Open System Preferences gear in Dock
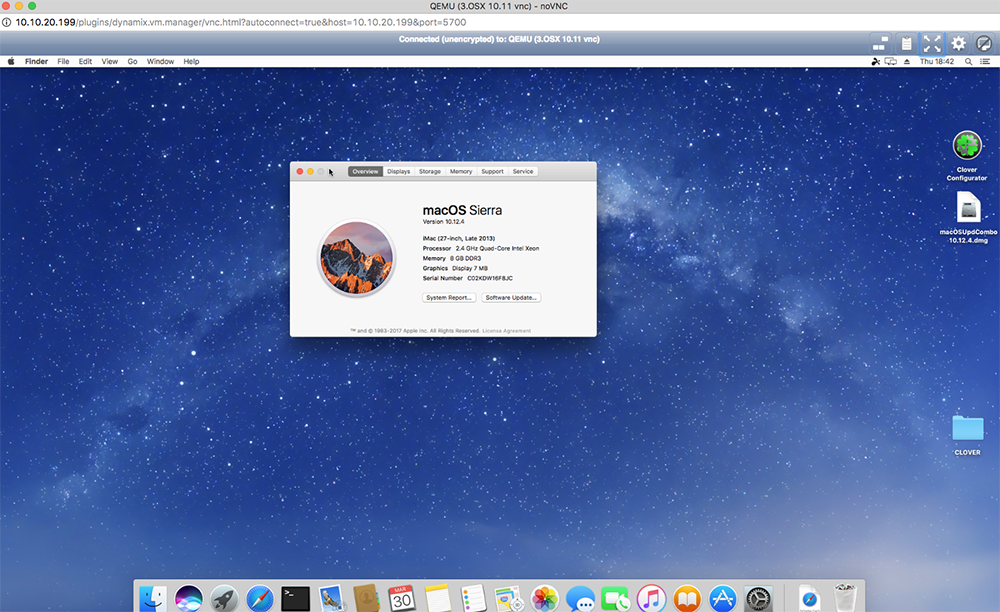This screenshot has width=1000, height=612. coord(758,599)
